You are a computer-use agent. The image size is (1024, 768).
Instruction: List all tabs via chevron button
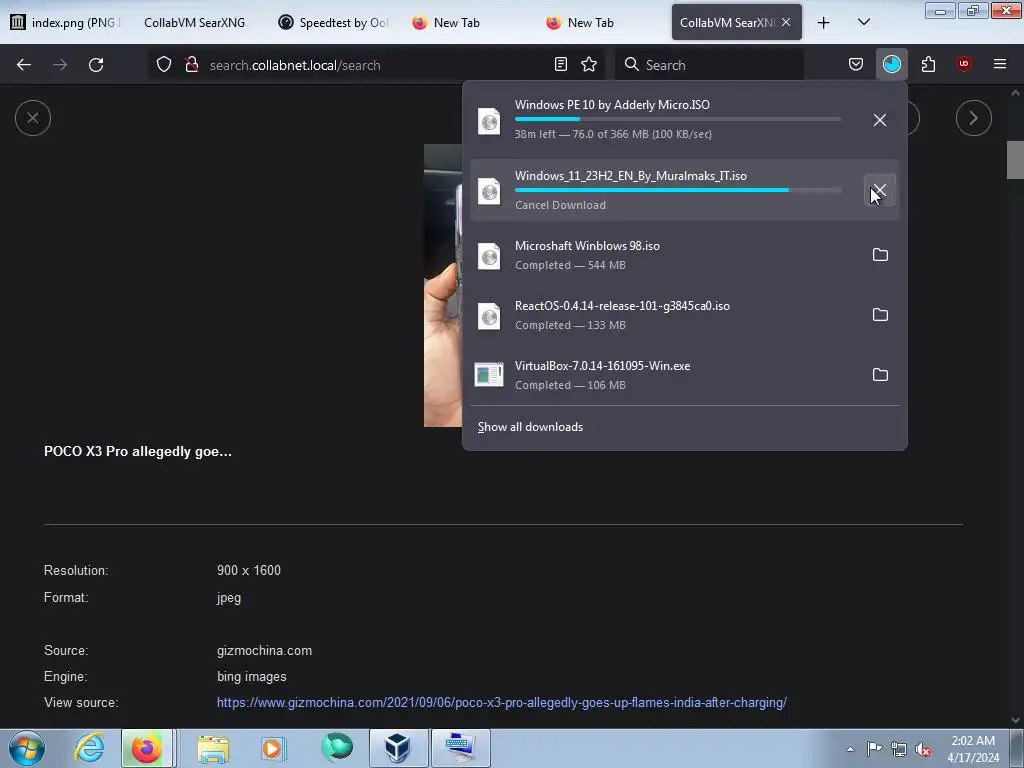tap(863, 23)
